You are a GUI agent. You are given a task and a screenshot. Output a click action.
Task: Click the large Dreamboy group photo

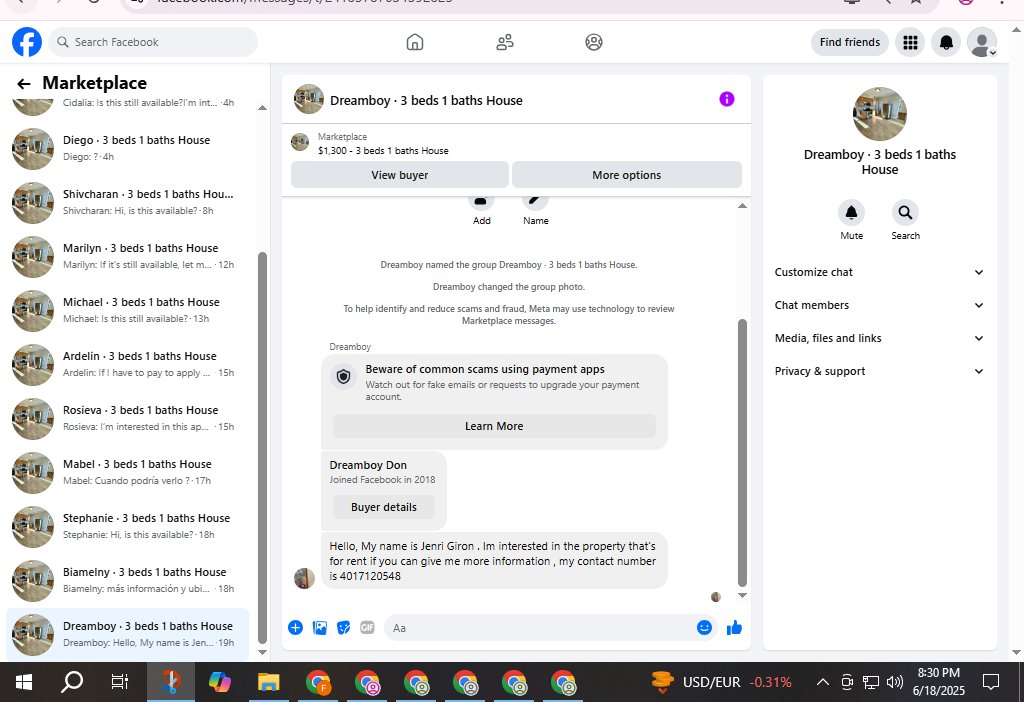click(880, 114)
